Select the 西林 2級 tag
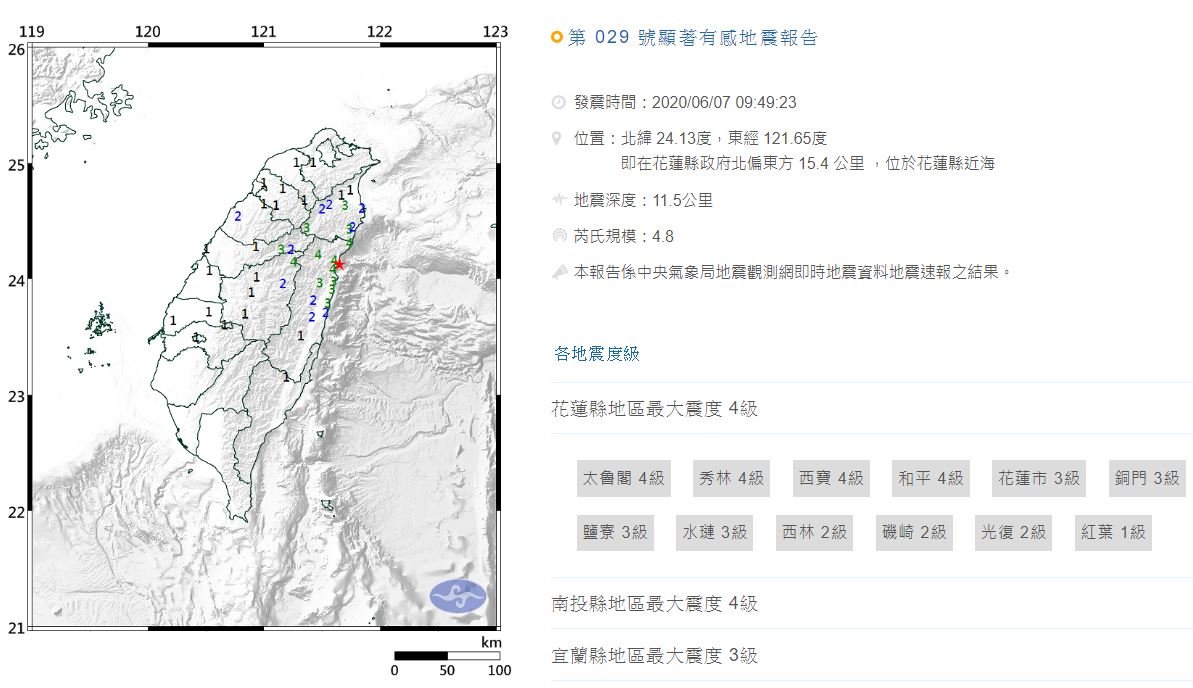Image resolution: width=1193 pixels, height=688 pixels. [x=814, y=532]
